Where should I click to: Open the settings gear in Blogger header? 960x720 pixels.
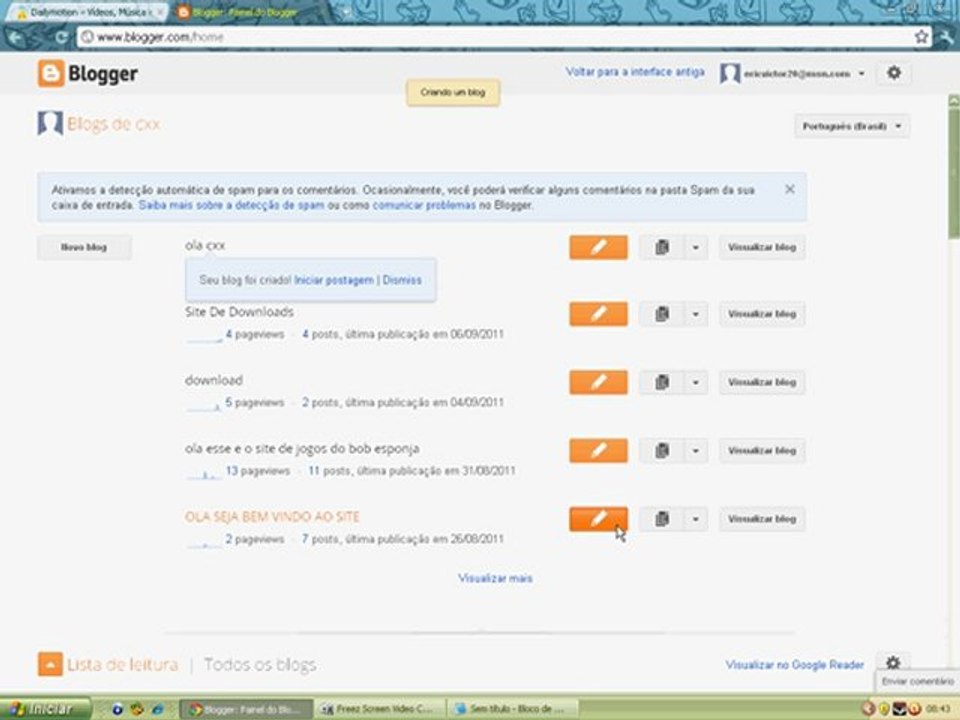coord(894,73)
